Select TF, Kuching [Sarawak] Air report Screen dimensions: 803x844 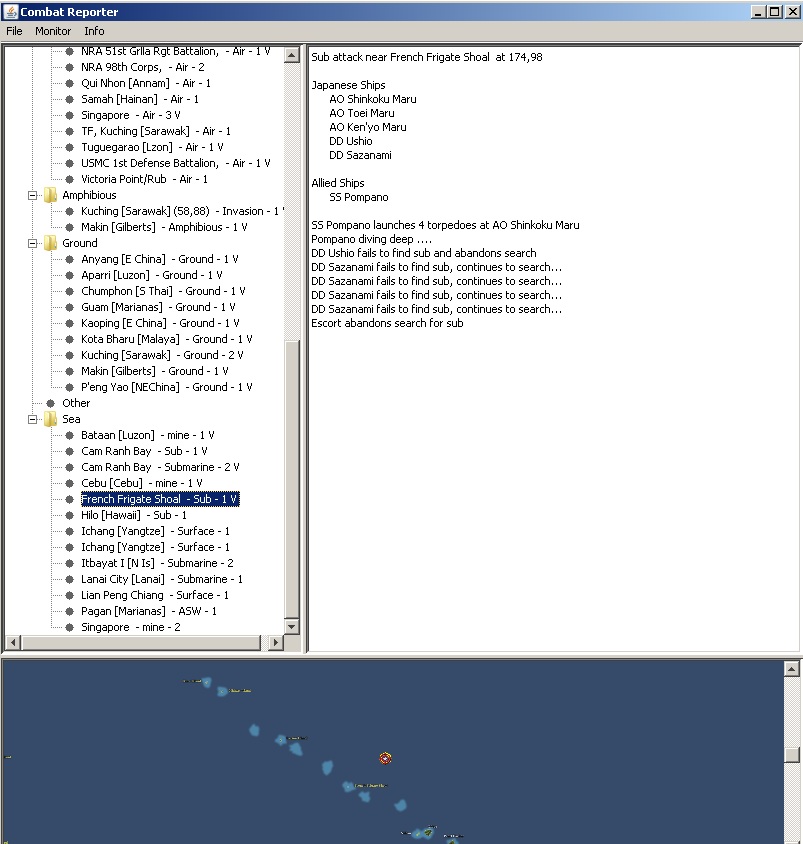click(156, 131)
